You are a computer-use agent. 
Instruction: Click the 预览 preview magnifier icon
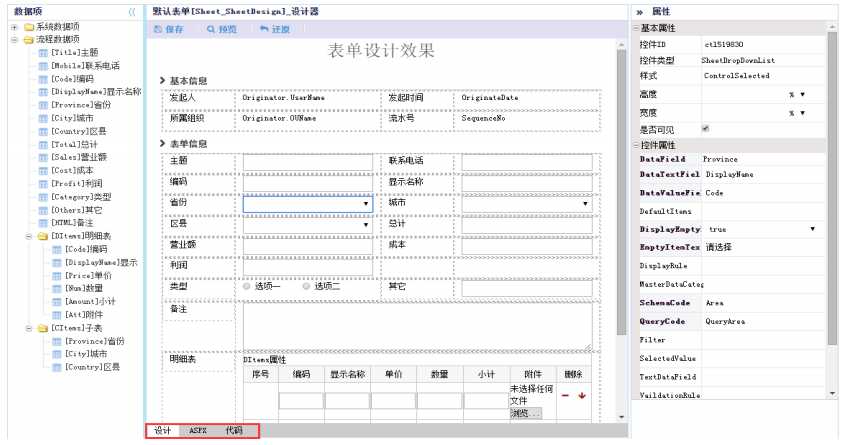(211, 29)
